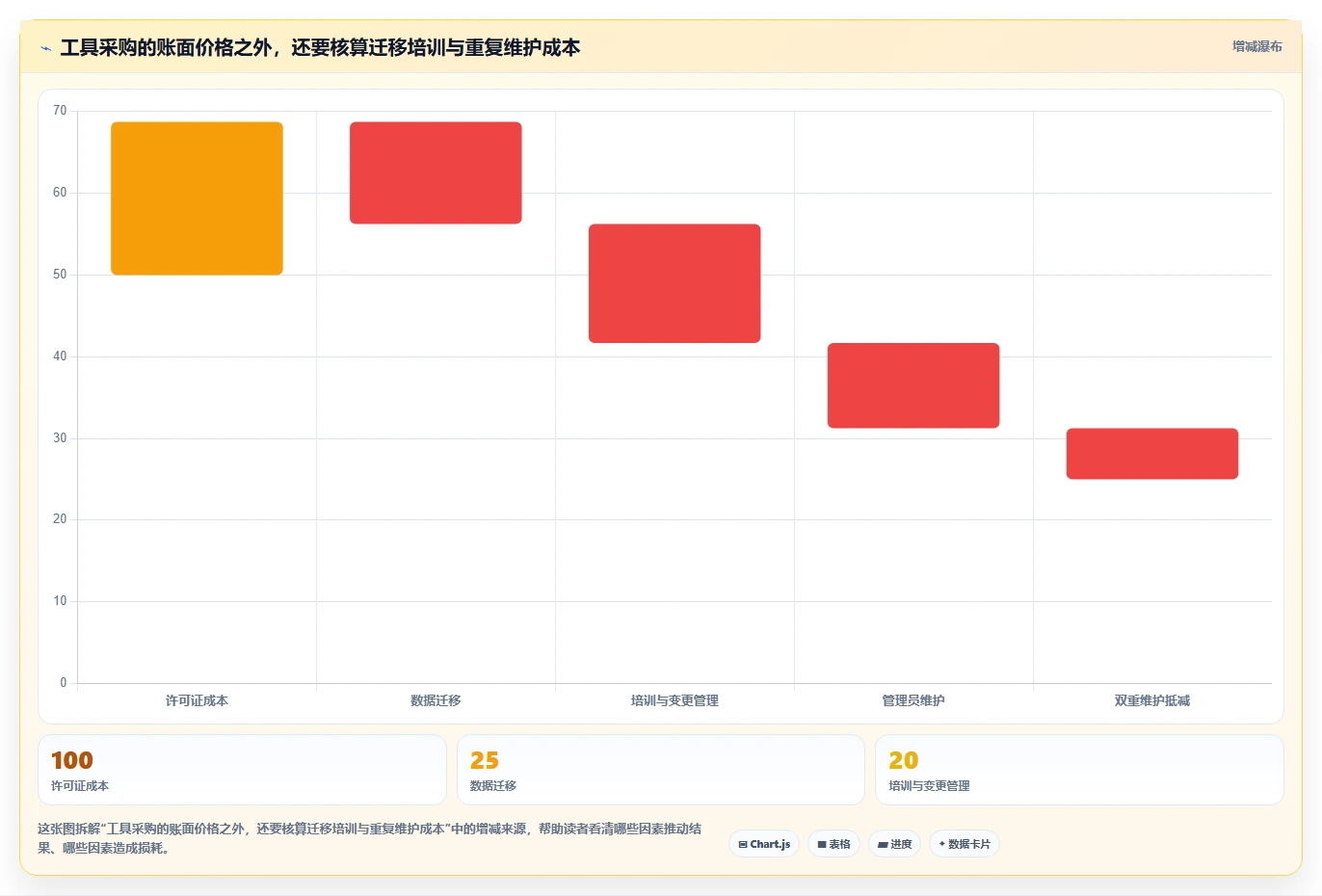Click the x-axis label 管理员维护

pyautogui.click(x=913, y=700)
